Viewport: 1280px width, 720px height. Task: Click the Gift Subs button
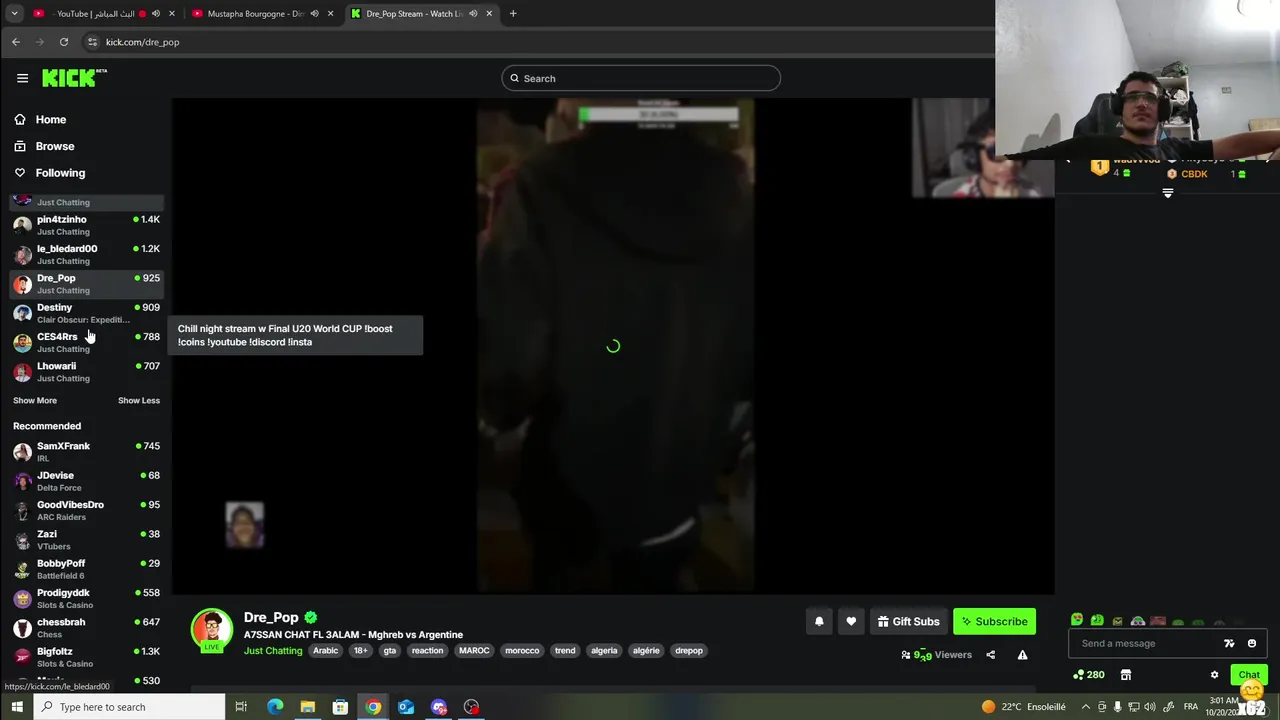pyautogui.click(x=909, y=621)
